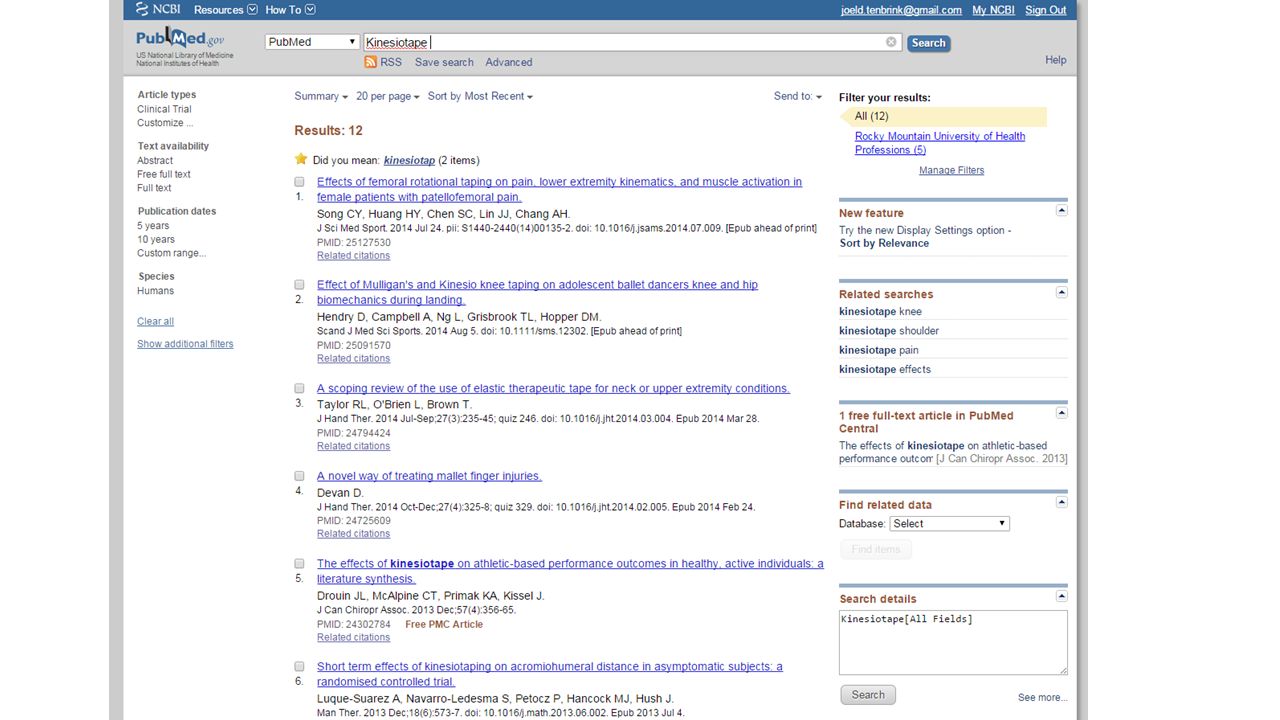Image resolution: width=1280 pixels, height=720 pixels.
Task: Open Advanced search
Action: pyautogui.click(x=509, y=62)
